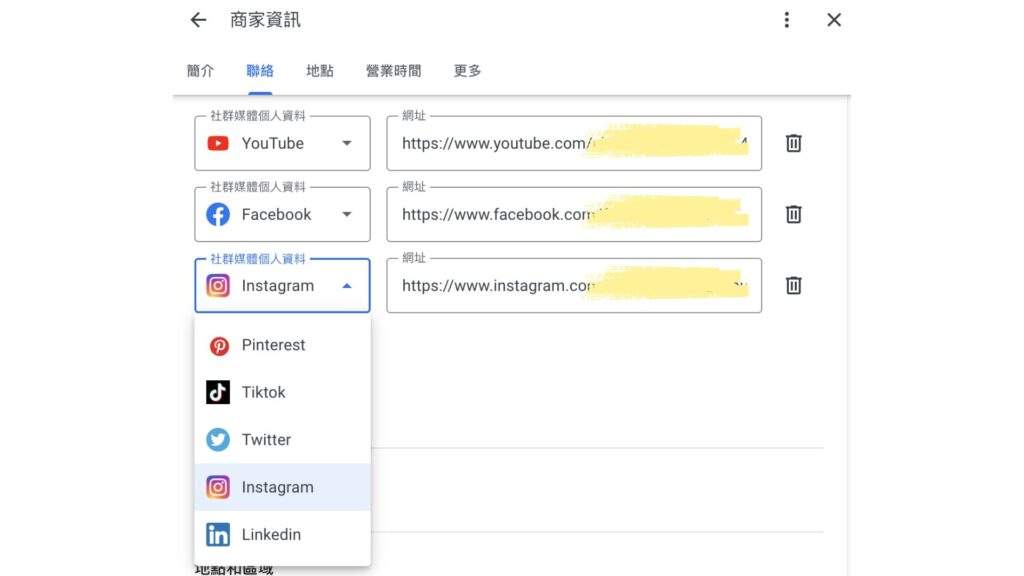Image resolution: width=1024 pixels, height=576 pixels.
Task: Close the 商家資訊 dialog with X
Action: tap(834, 20)
